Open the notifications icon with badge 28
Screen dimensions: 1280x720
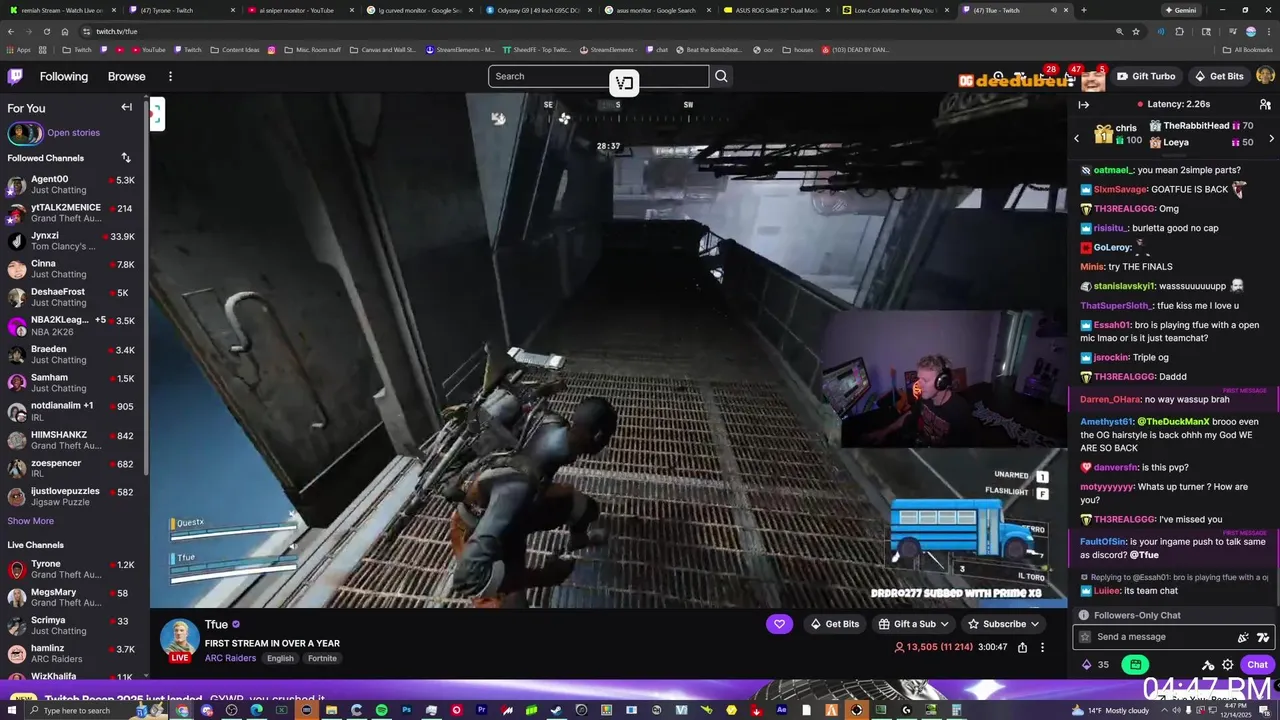pyautogui.click(x=1045, y=76)
